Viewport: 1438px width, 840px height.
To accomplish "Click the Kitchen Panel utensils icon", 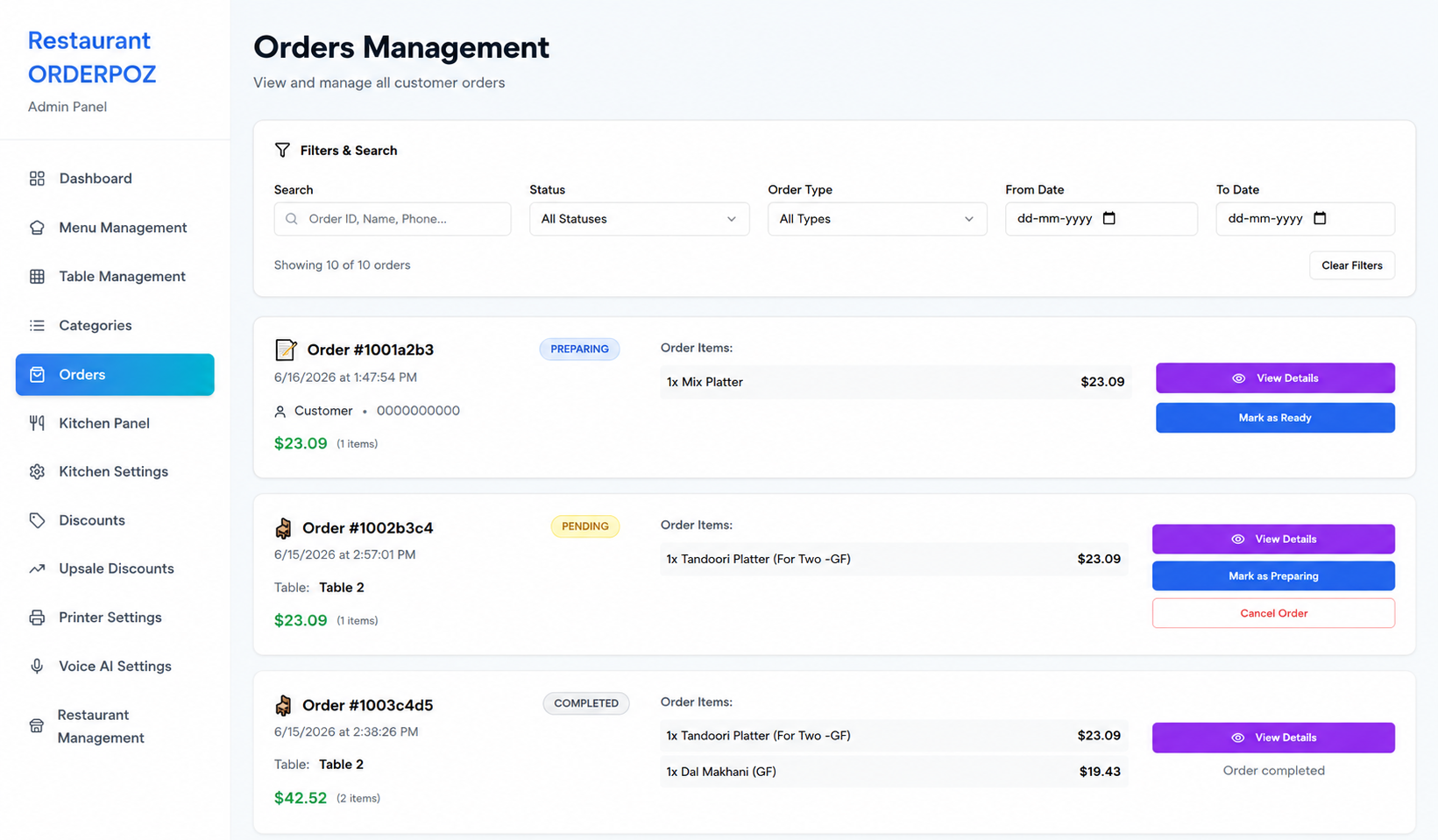I will [37, 423].
